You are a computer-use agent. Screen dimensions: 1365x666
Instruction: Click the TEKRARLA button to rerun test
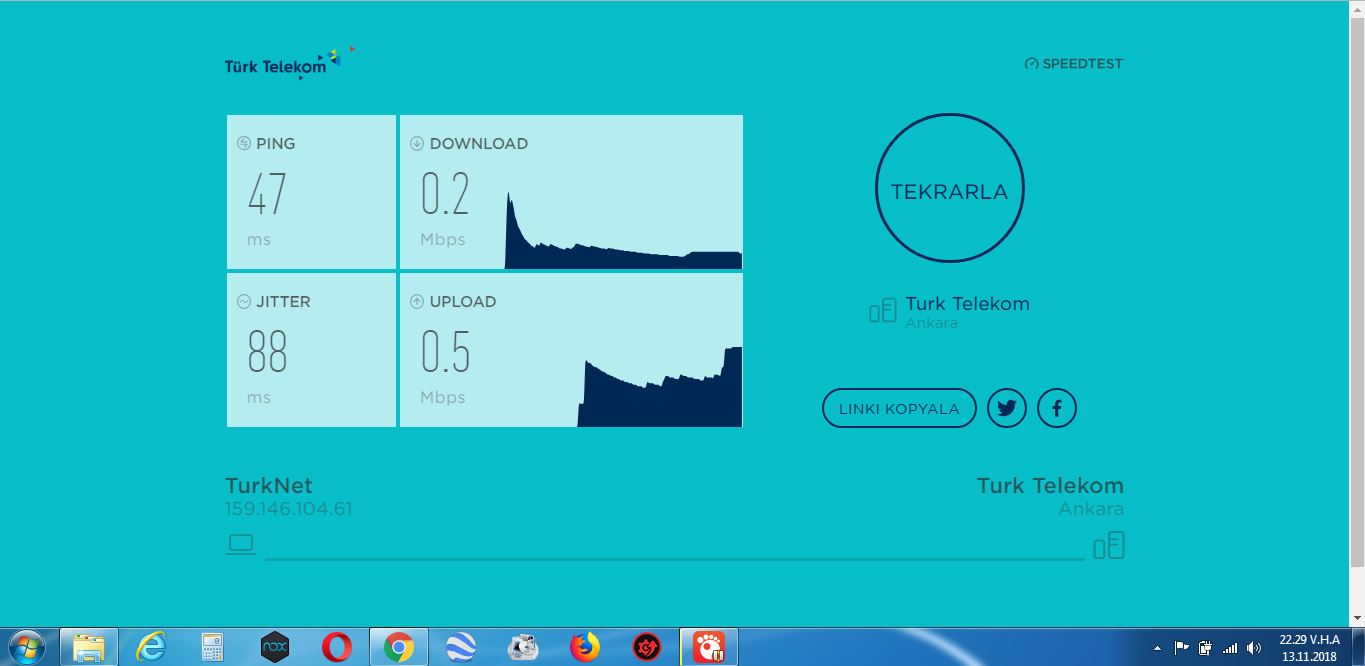click(949, 190)
